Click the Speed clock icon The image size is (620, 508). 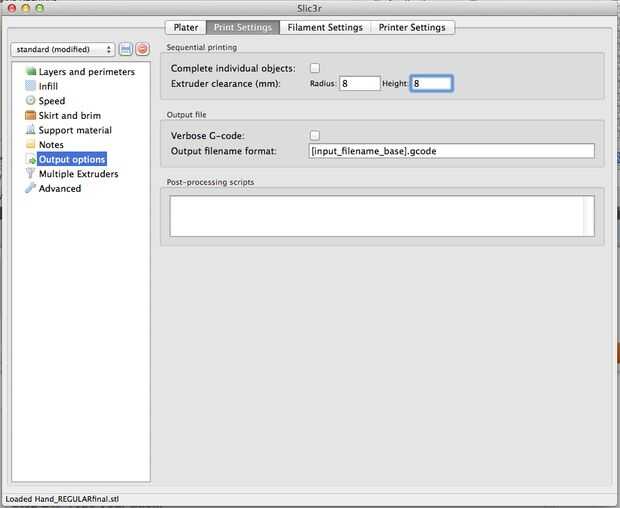pos(30,100)
